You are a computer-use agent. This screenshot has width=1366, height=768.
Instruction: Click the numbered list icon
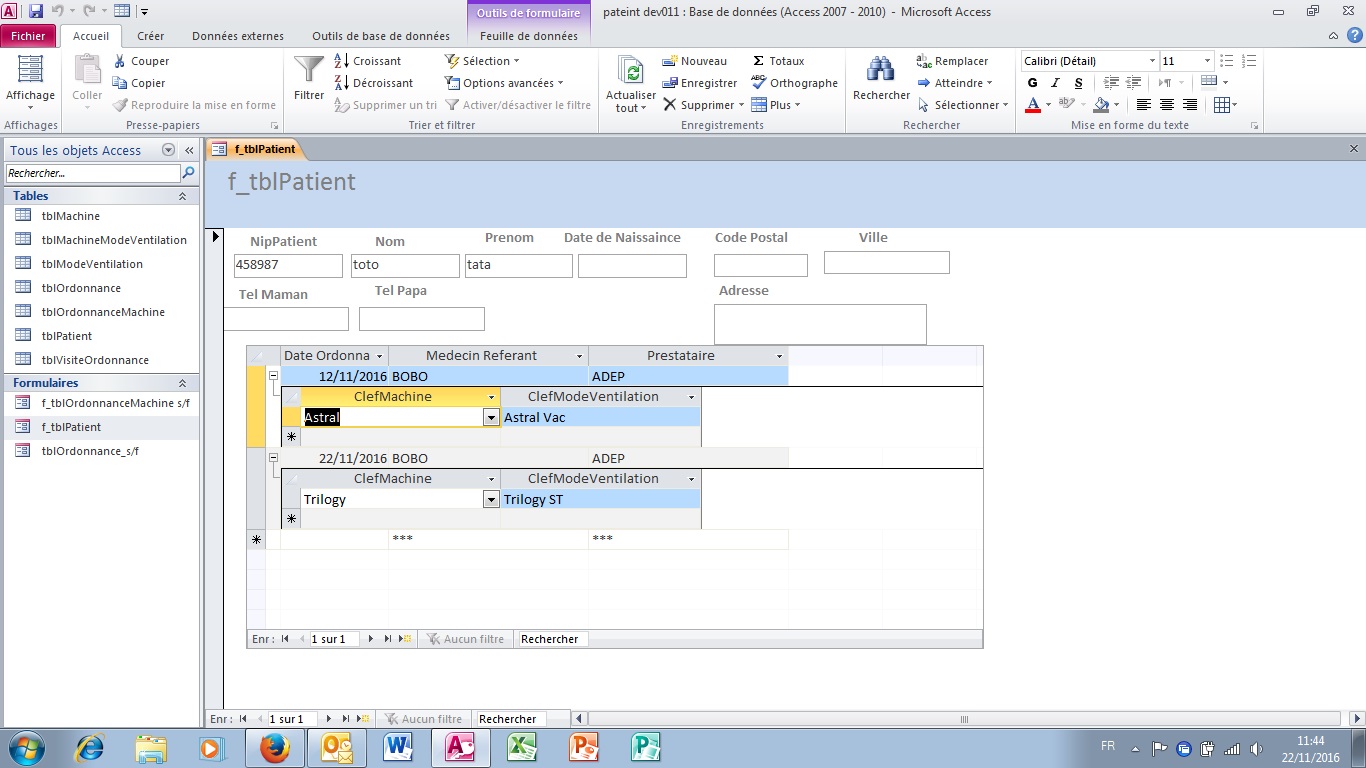coord(1247,61)
